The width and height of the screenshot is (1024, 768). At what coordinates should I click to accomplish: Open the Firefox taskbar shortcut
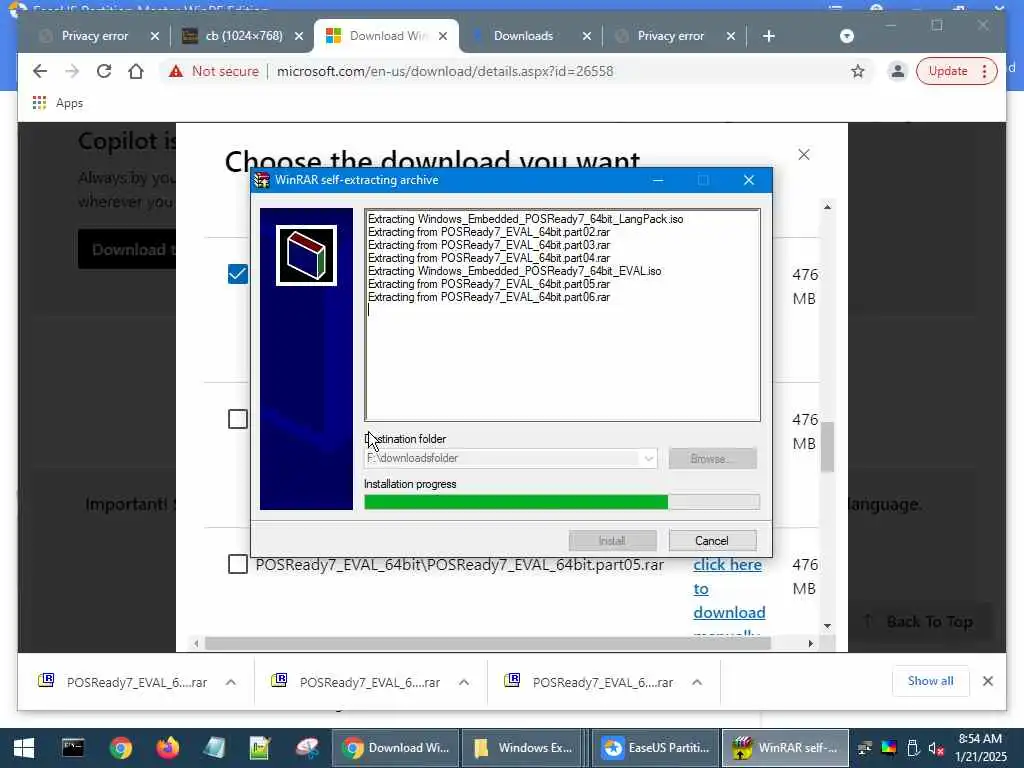[x=168, y=748]
